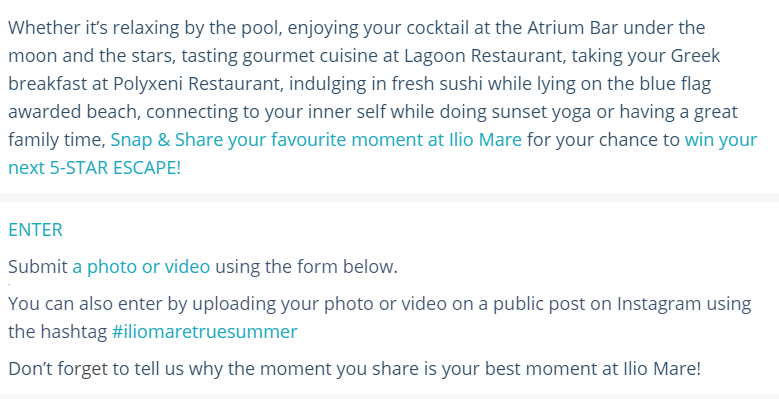Click the form below phrase
Viewport: 779px width, 399px height.
click(347, 267)
